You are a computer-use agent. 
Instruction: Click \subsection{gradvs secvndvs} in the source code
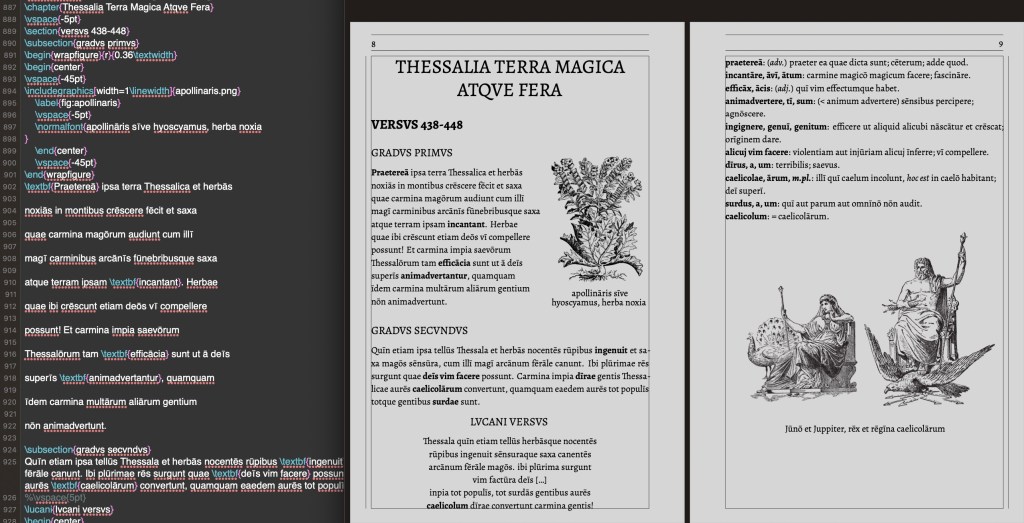click(88, 450)
